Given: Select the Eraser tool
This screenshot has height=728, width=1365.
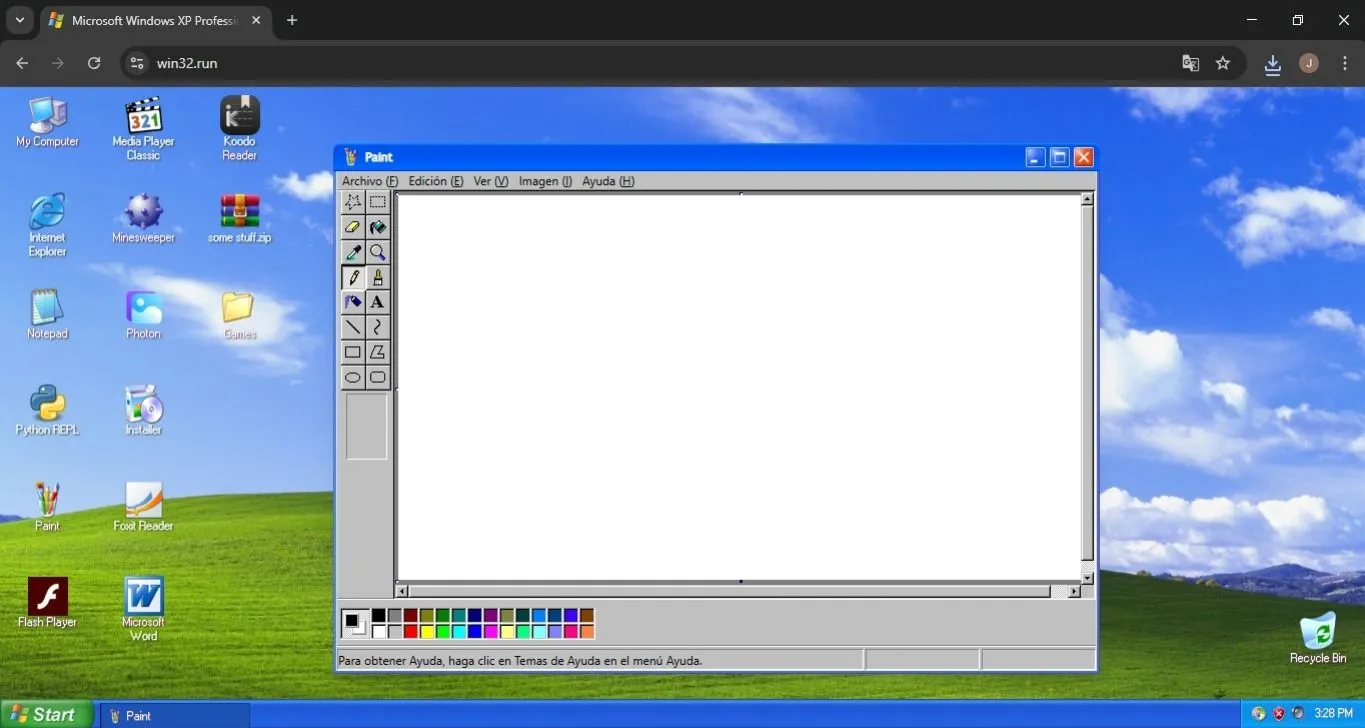Looking at the screenshot, I should coord(353,227).
